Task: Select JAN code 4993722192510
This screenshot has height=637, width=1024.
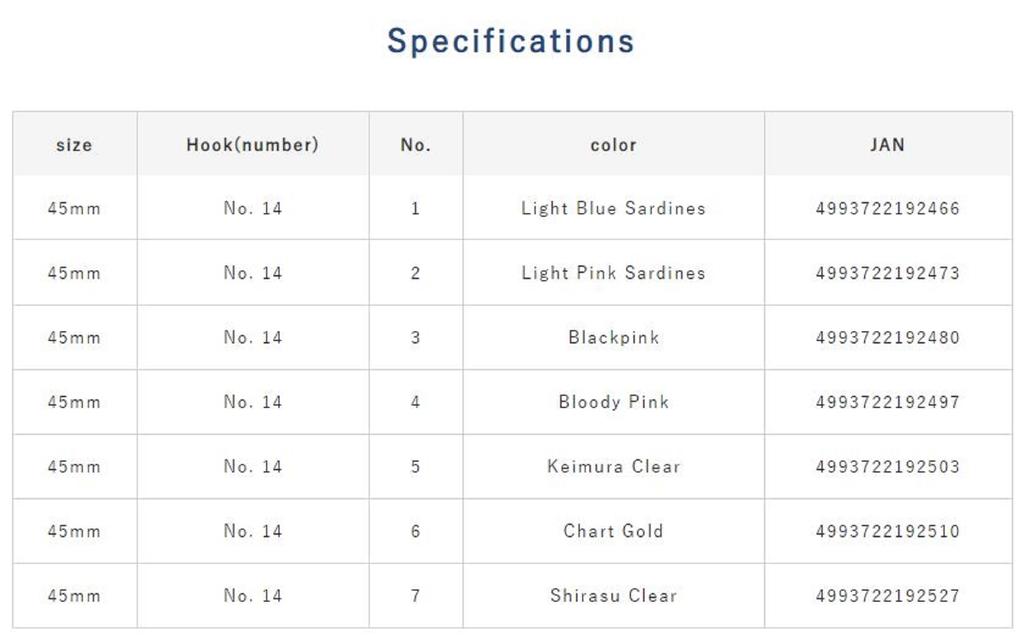Action: pyautogui.click(x=887, y=531)
